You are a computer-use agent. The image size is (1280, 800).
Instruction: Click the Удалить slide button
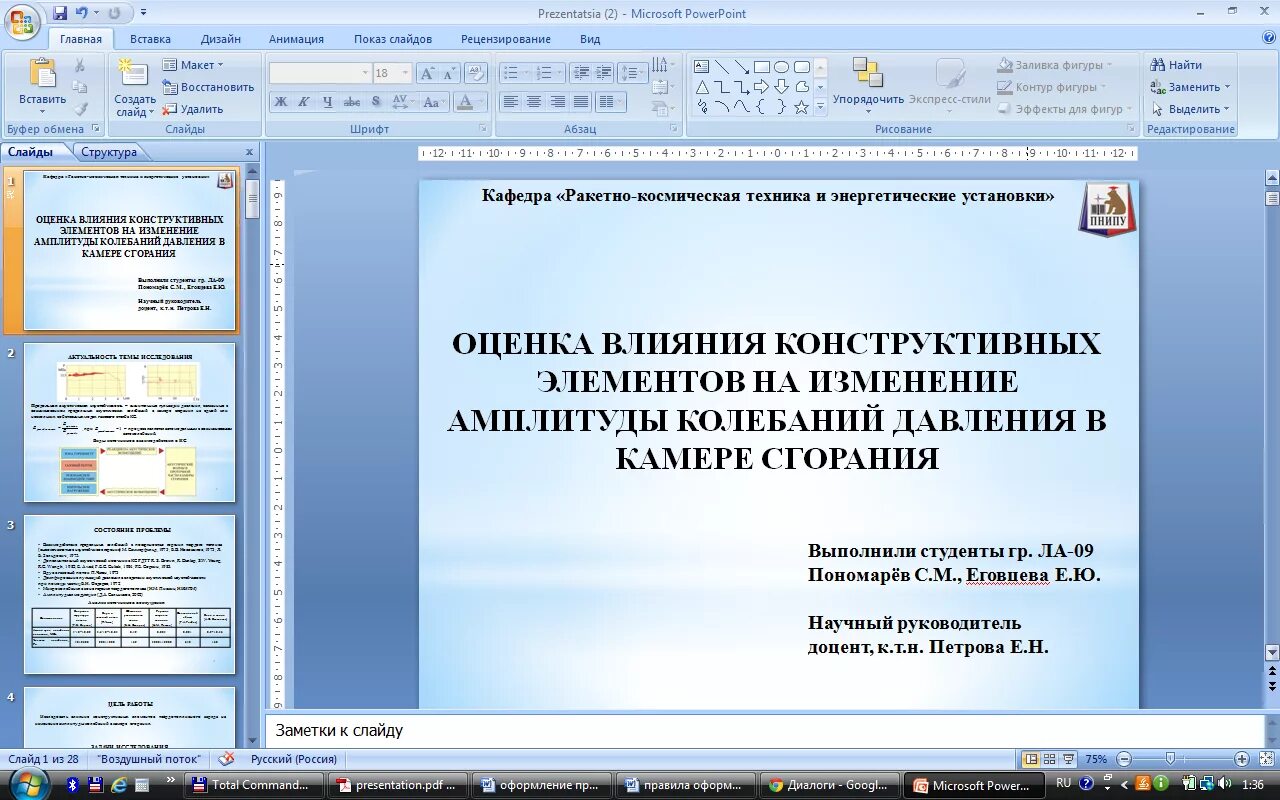(193, 109)
